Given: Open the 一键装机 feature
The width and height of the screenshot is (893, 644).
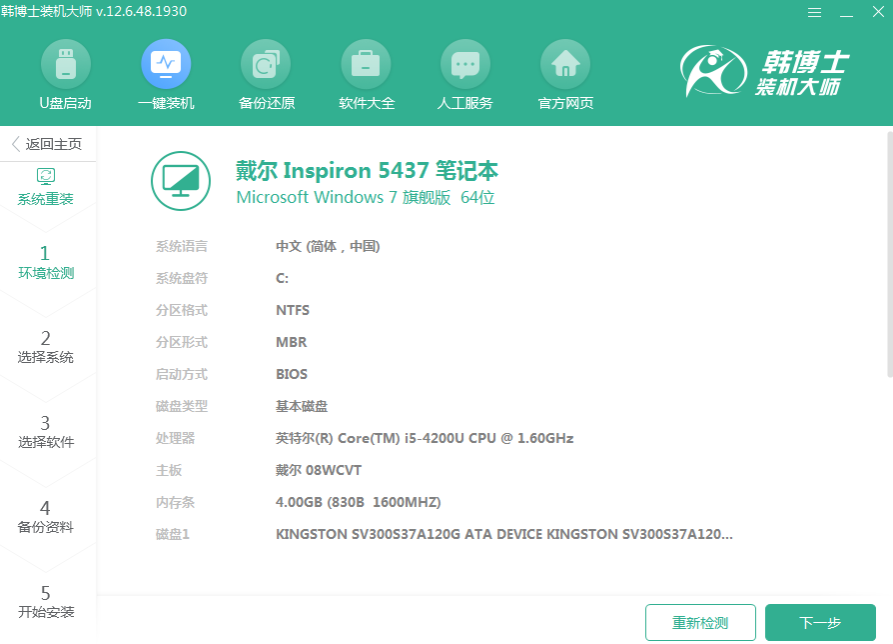Looking at the screenshot, I should pyautogui.click(x=165, y=74).
